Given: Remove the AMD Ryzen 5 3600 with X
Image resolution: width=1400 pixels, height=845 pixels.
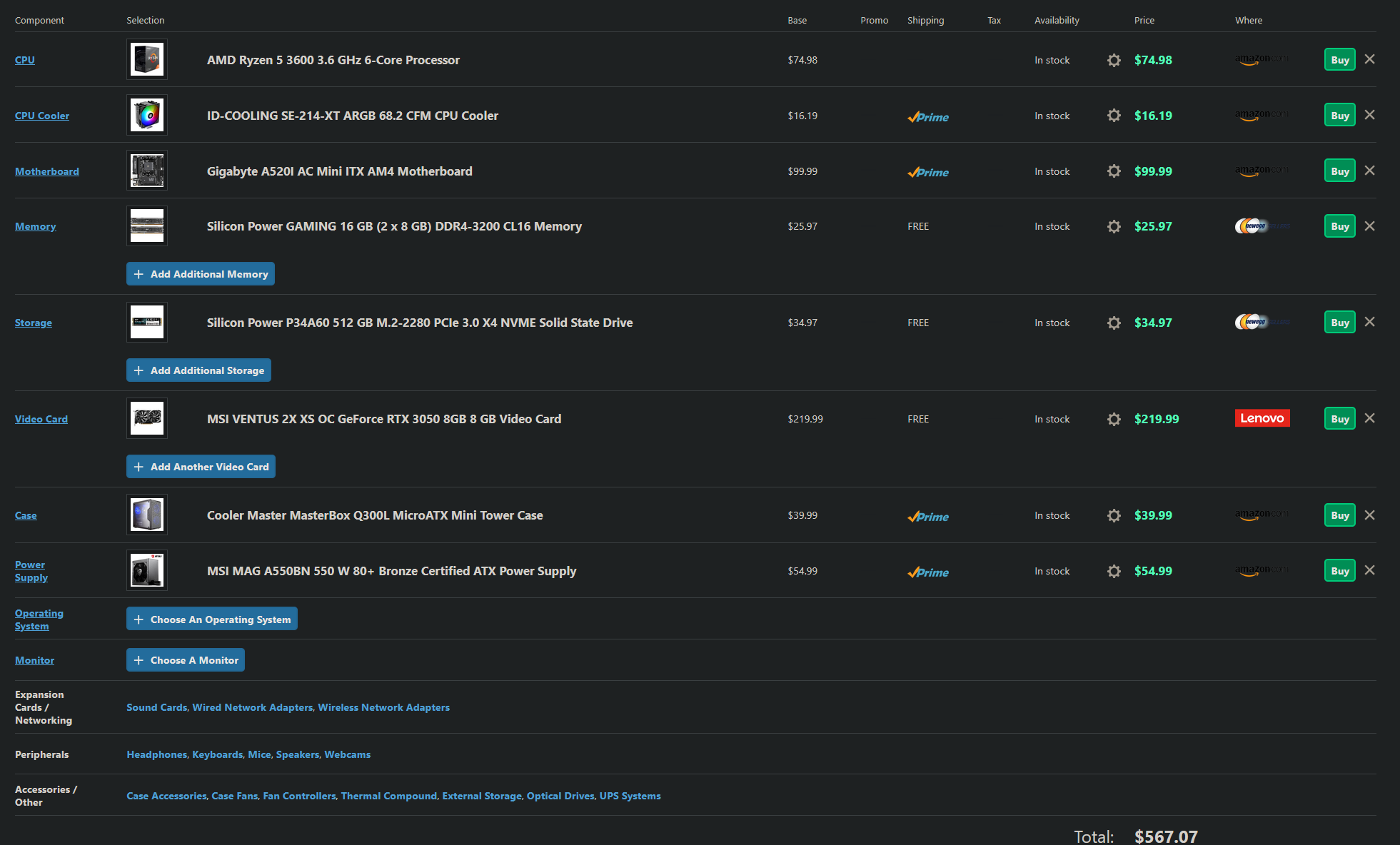Looking at the screenshot, I should pyautogui.click(x=1369, y=59).
